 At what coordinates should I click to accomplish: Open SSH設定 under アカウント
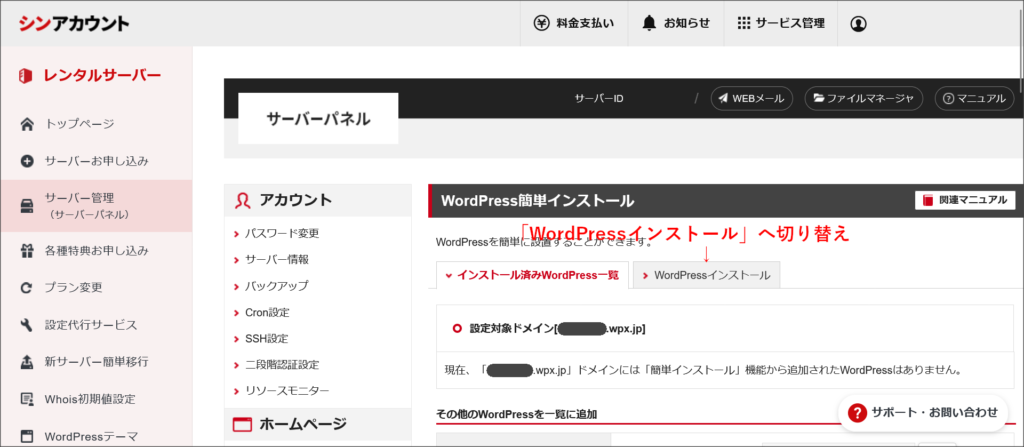266,339
